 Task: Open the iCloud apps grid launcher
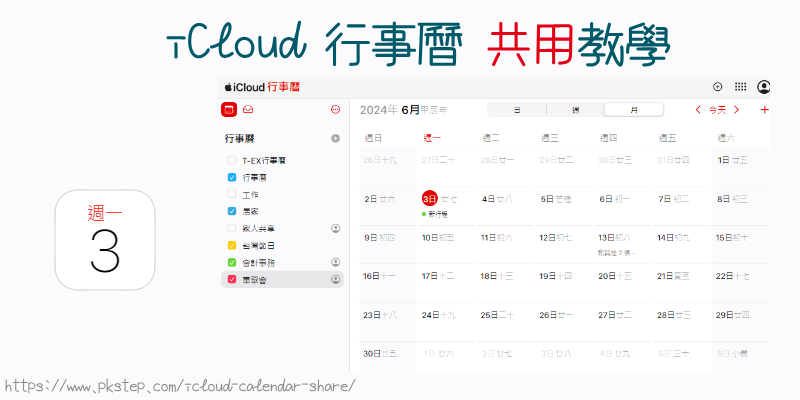click(x=740, y=87)
